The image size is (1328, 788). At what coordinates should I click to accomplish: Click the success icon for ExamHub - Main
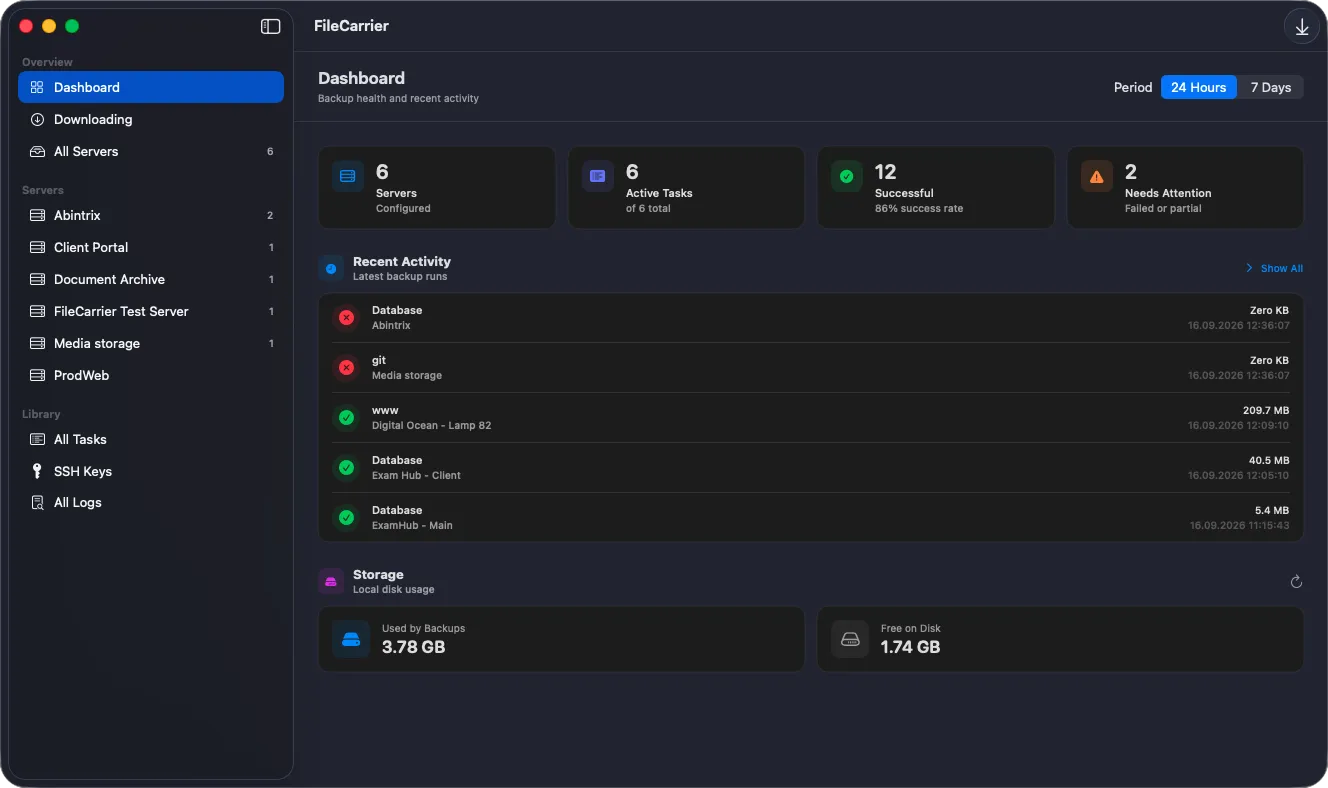(346, 517)
